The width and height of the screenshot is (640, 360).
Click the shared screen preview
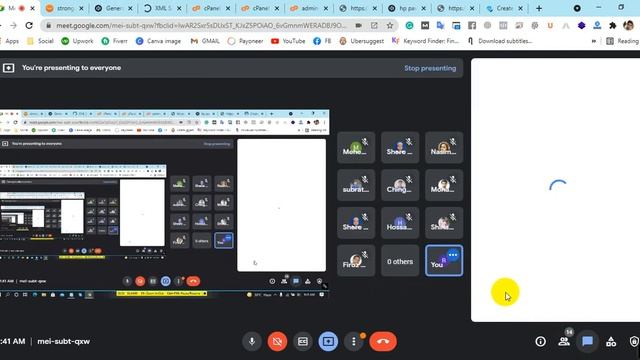[x=164, y=204]
